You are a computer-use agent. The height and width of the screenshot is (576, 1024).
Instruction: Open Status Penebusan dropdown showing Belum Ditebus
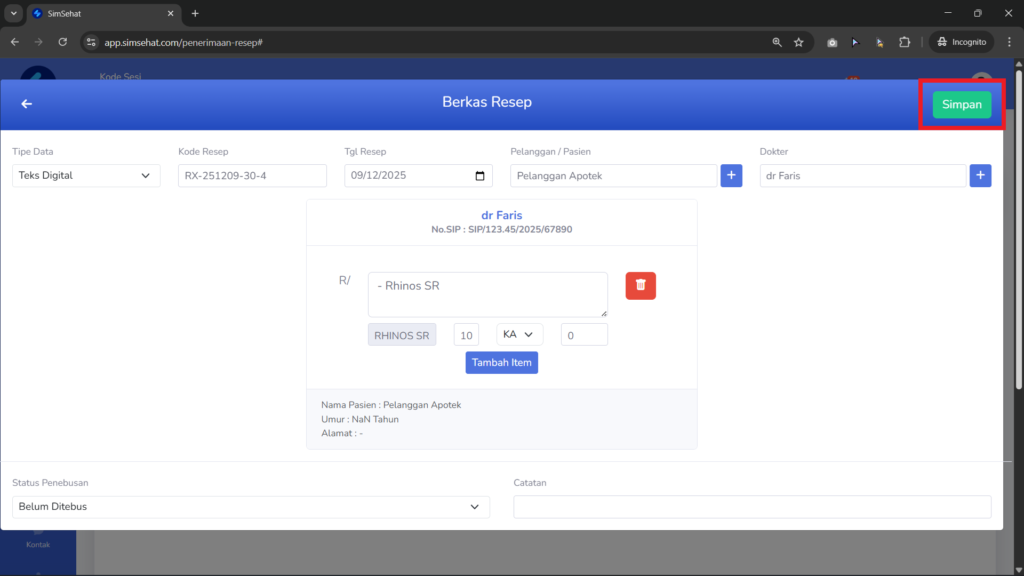[251, 507]
